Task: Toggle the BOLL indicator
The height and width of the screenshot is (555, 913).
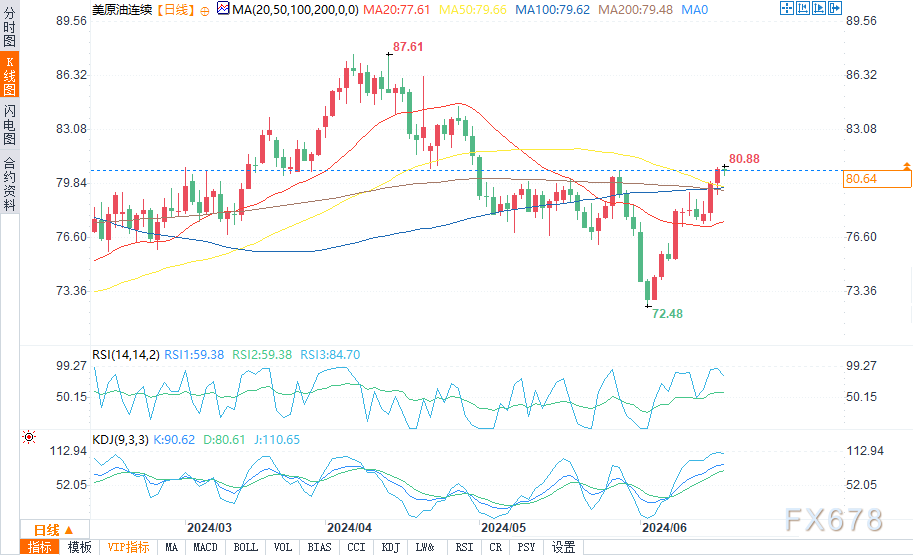Action: click(x=244, y=547)
